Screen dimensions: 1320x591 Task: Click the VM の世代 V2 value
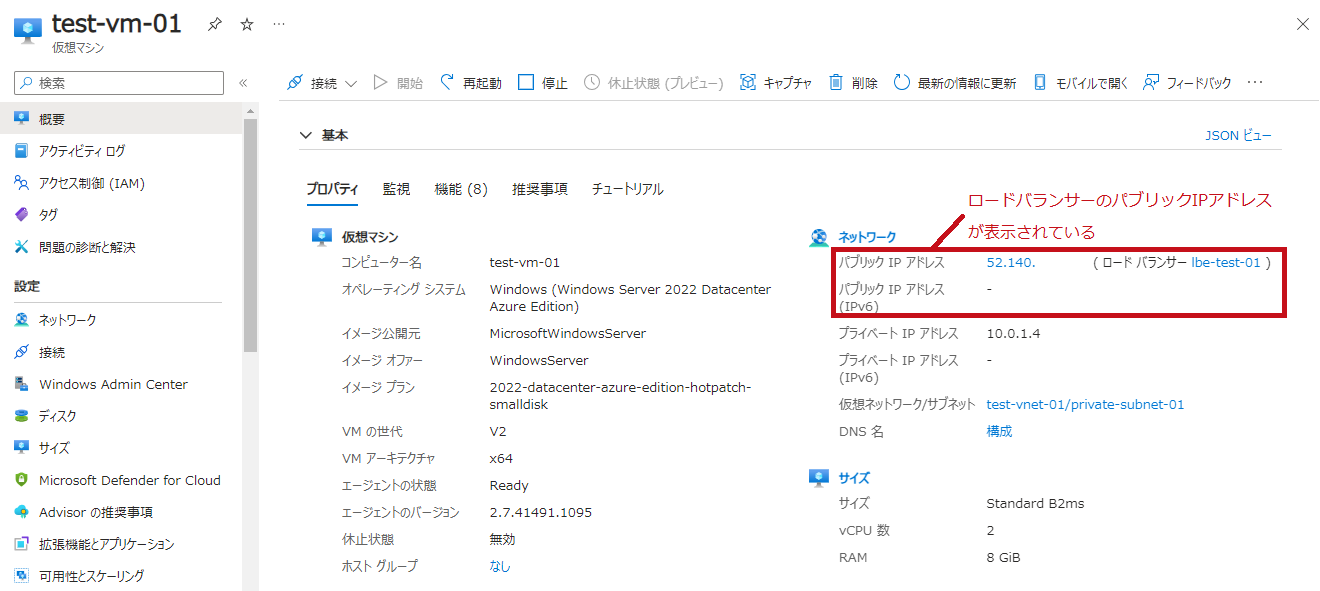(x=498, y=432)
